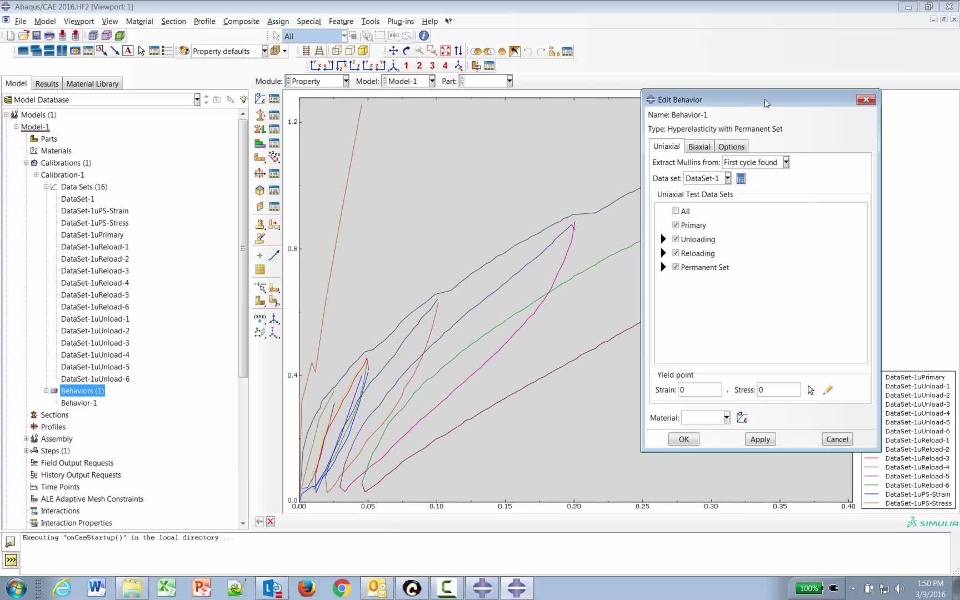Click the Print icon in the toolbar
The height and width of the screenshot is (600, 960).
point(50,36)
